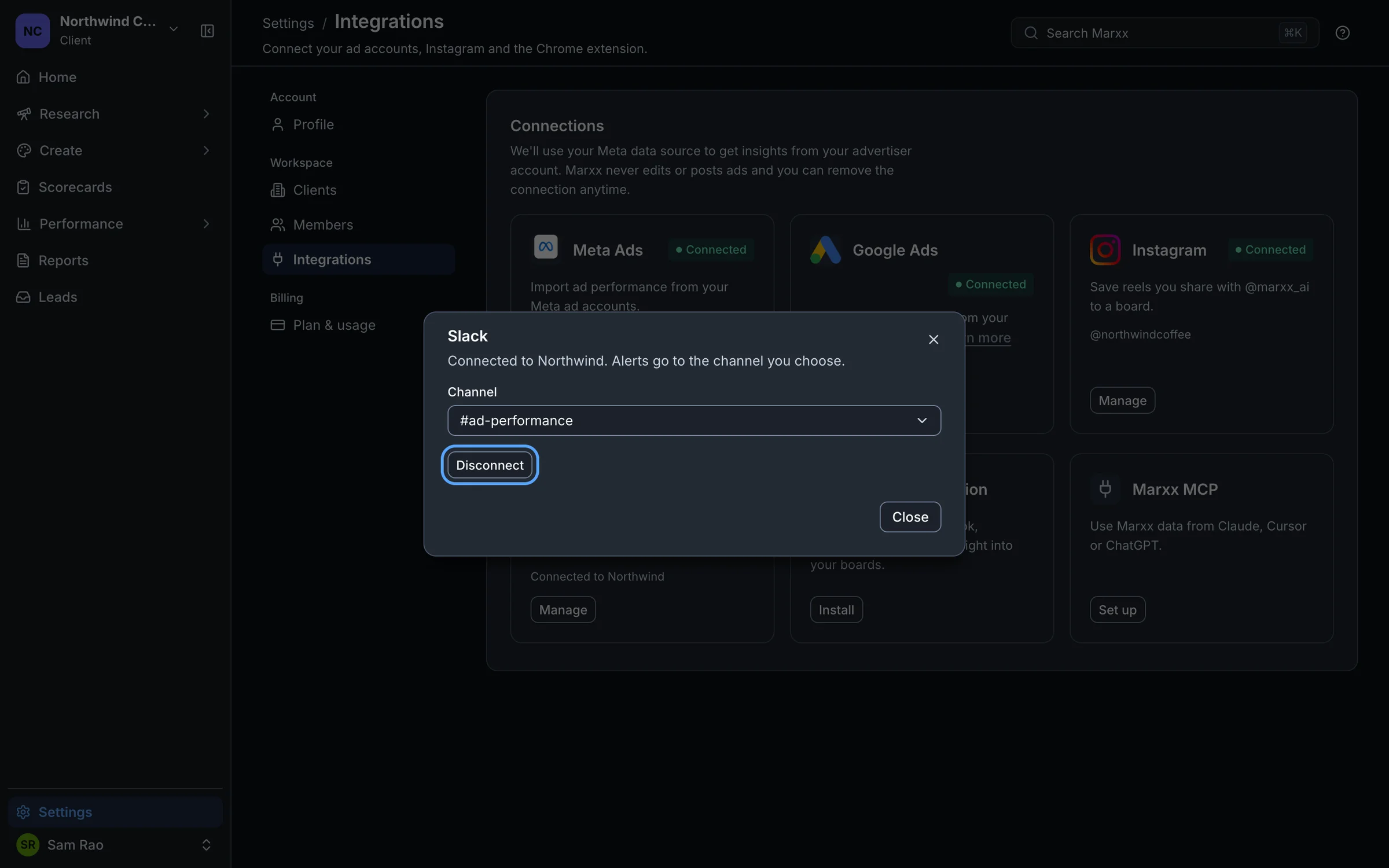Screen dimensions: 1389x868
Task: Click the NC workspace avatar
Action: pyautogui.click(x=32, y=31)
